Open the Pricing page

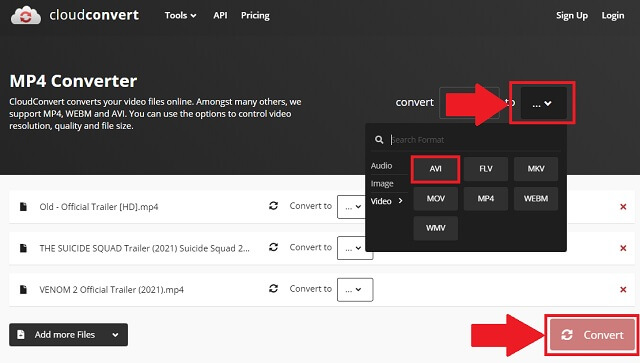(255, 16)
